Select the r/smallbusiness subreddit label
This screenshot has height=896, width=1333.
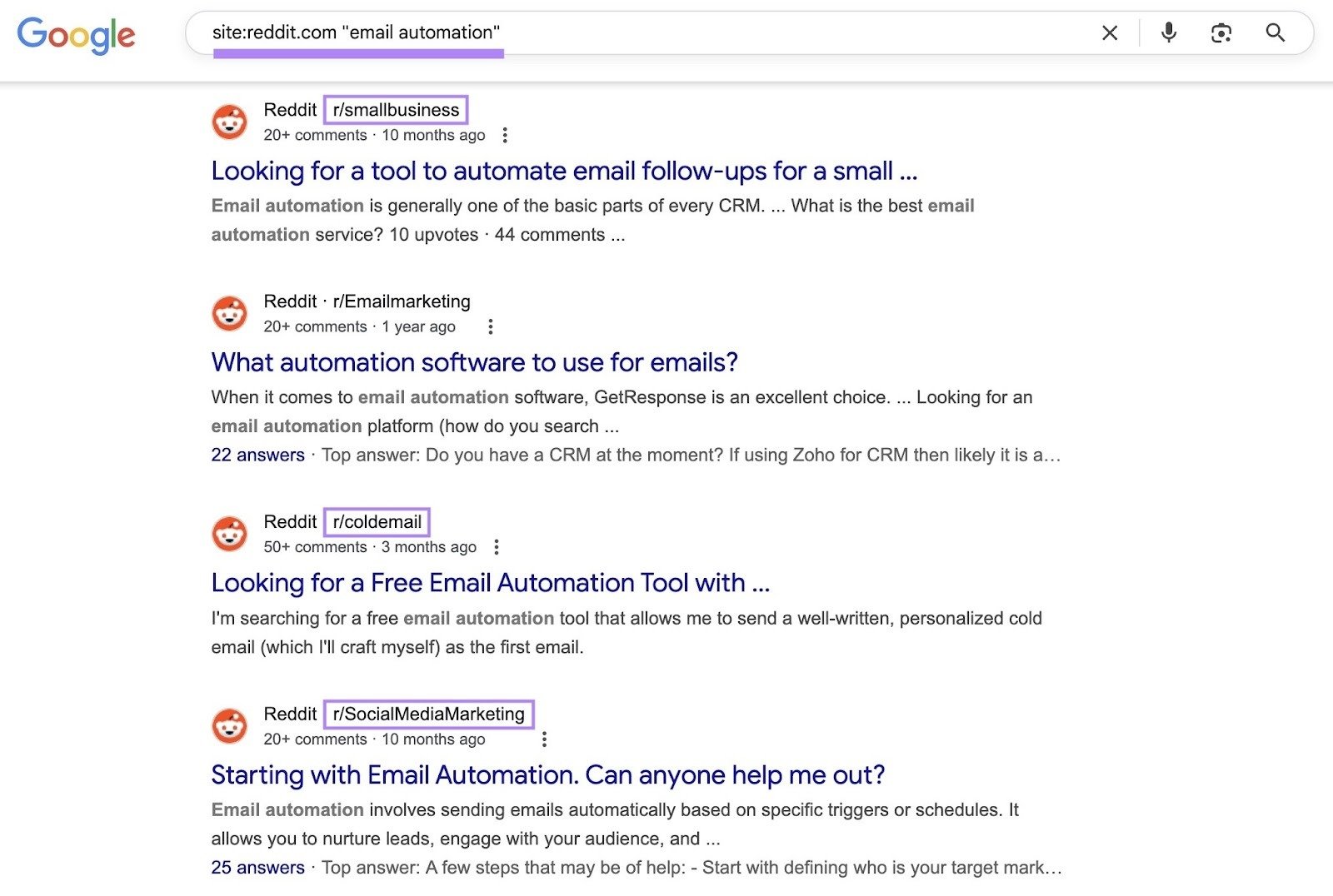coord(396,109)
